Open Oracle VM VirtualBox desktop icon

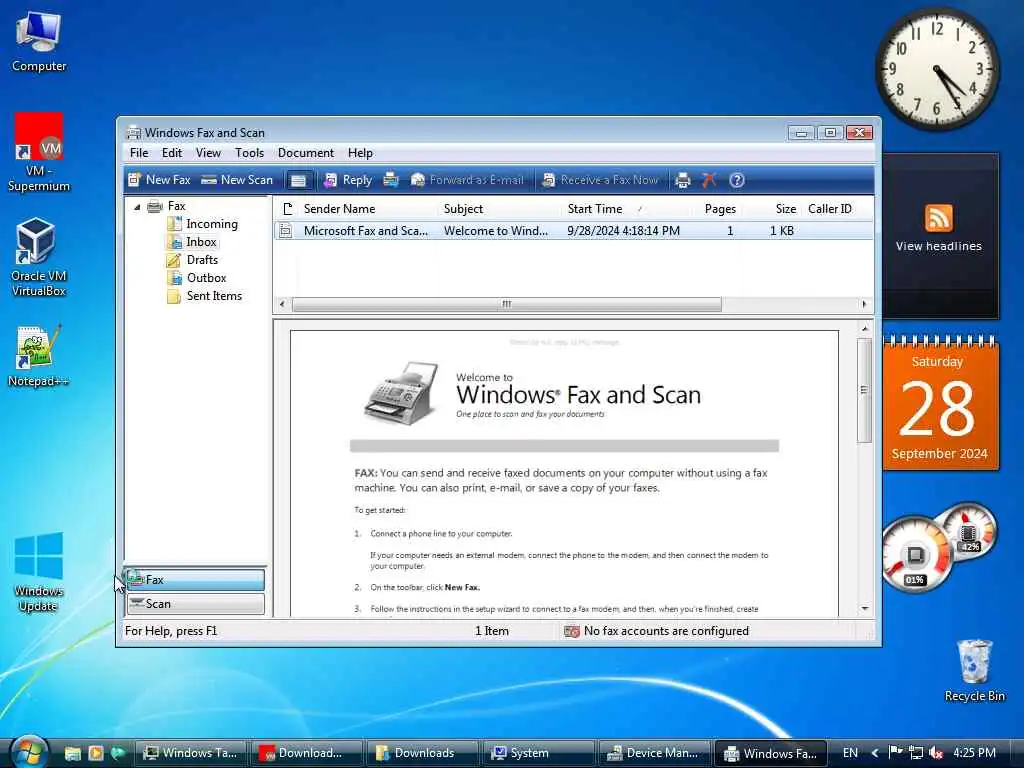click(39, 257)
